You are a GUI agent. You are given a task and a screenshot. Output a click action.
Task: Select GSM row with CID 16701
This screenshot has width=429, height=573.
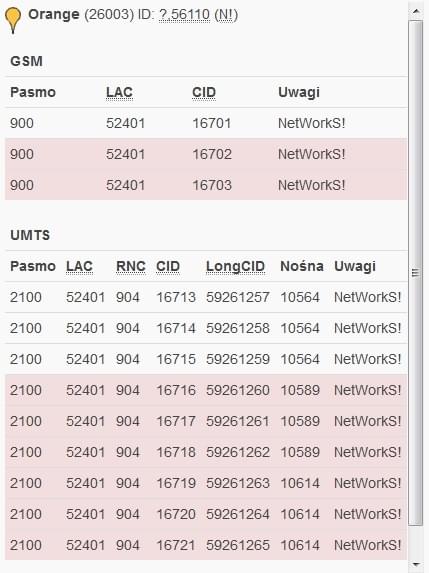(x=206, y=123)
